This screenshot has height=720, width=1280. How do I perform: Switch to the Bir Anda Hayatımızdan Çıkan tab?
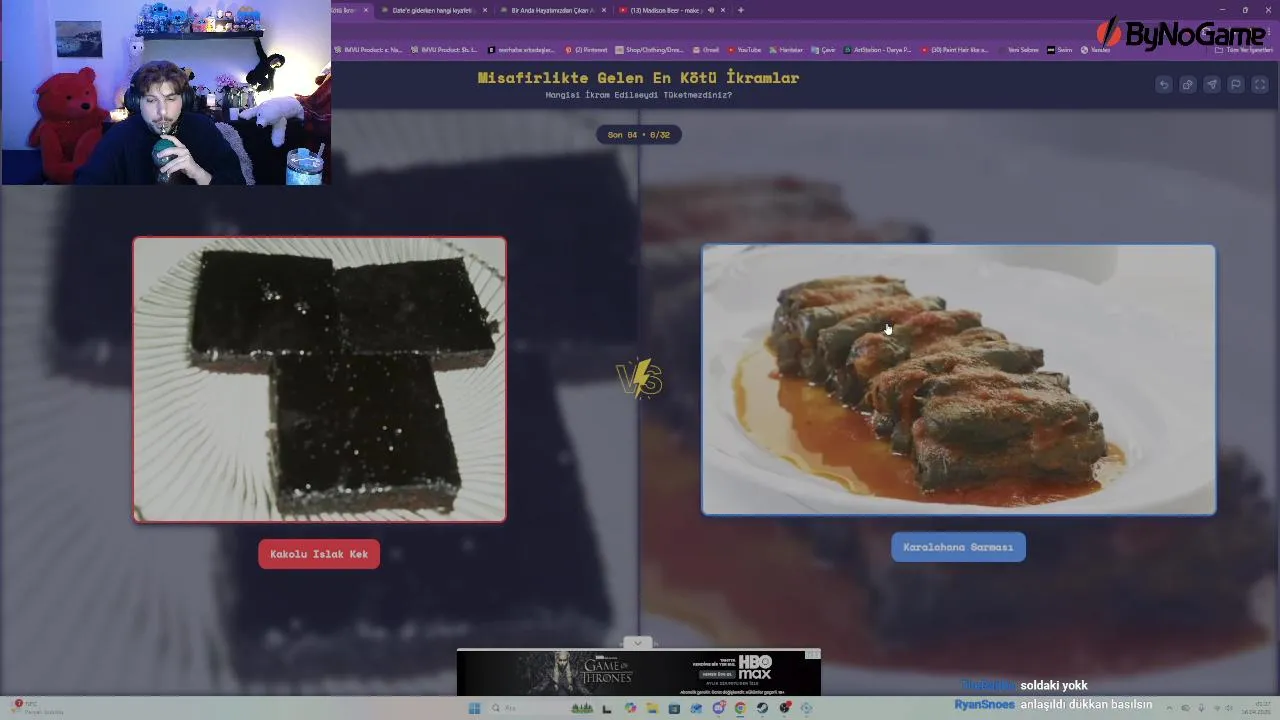point(552,10)
